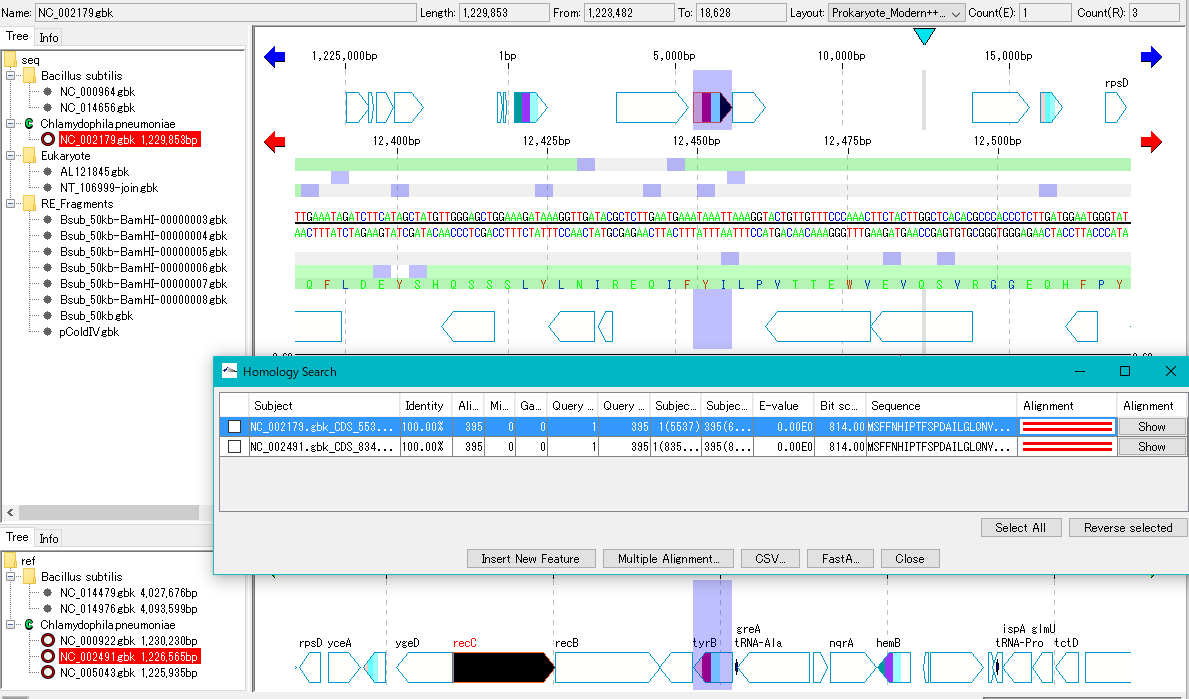Image resolution: width=1189 pixels, height=699 pixels.
Task: Switch to the upper Tree tab
Action: [x=17, y=36]
